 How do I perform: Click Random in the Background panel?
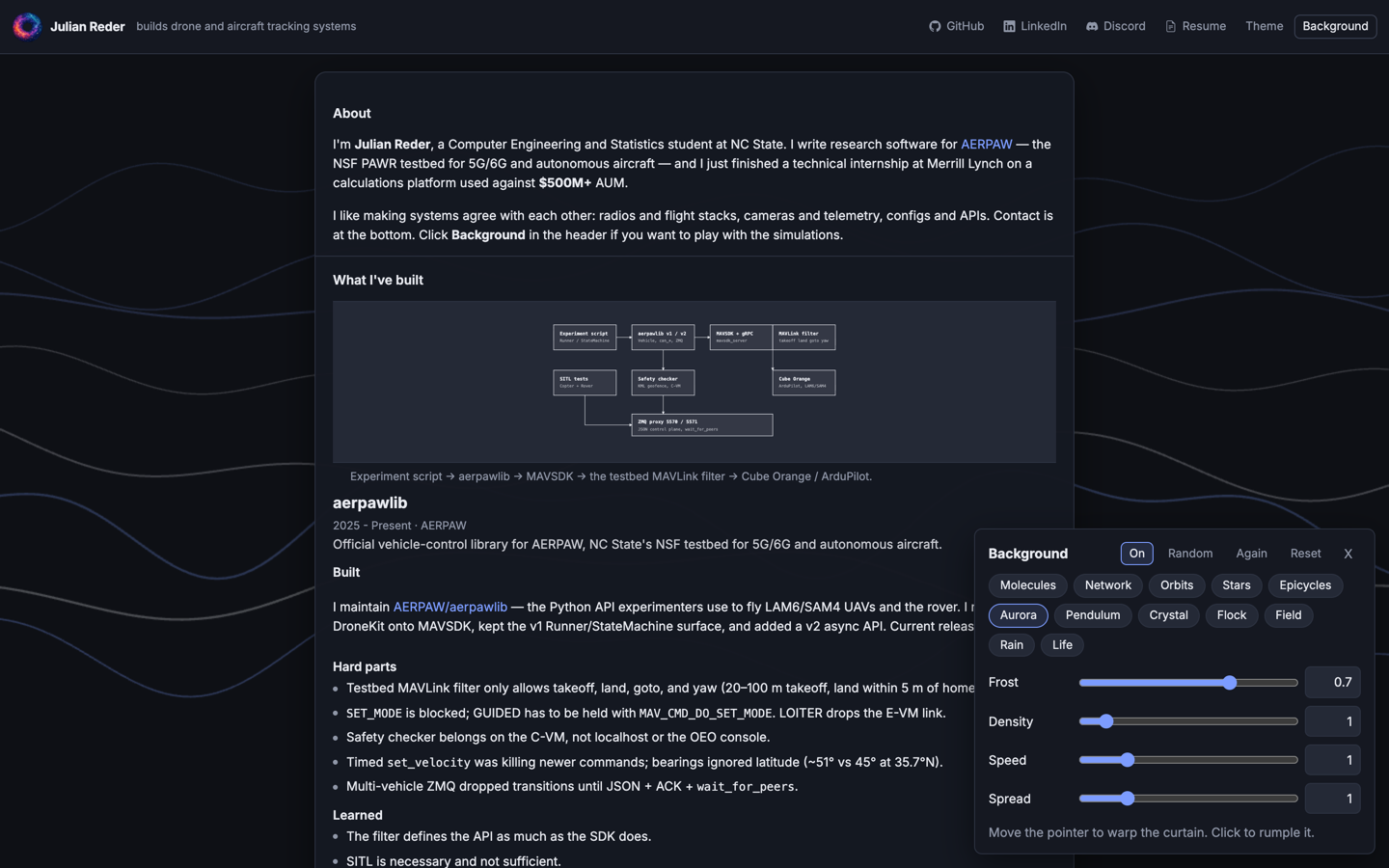click(x=1190, y=554)
